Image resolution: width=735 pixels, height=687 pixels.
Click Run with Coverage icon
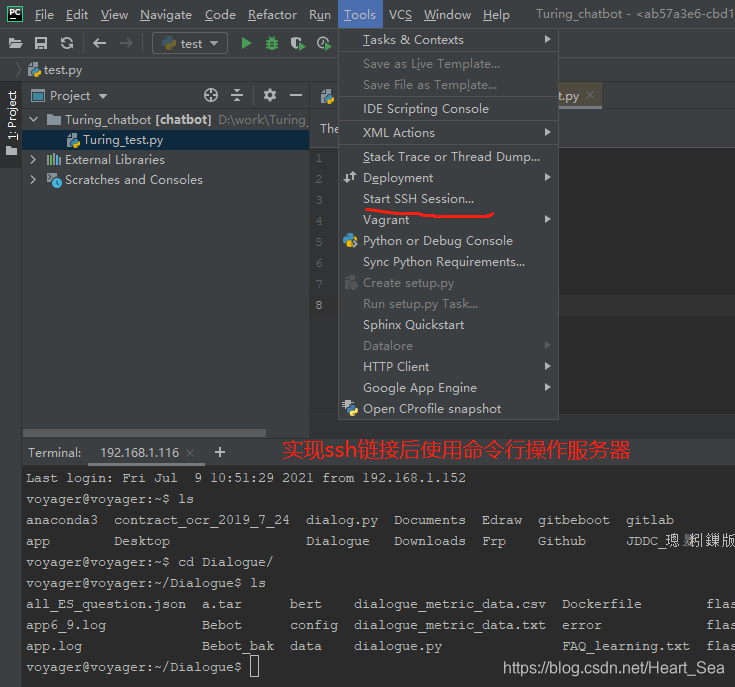point(298,44)
